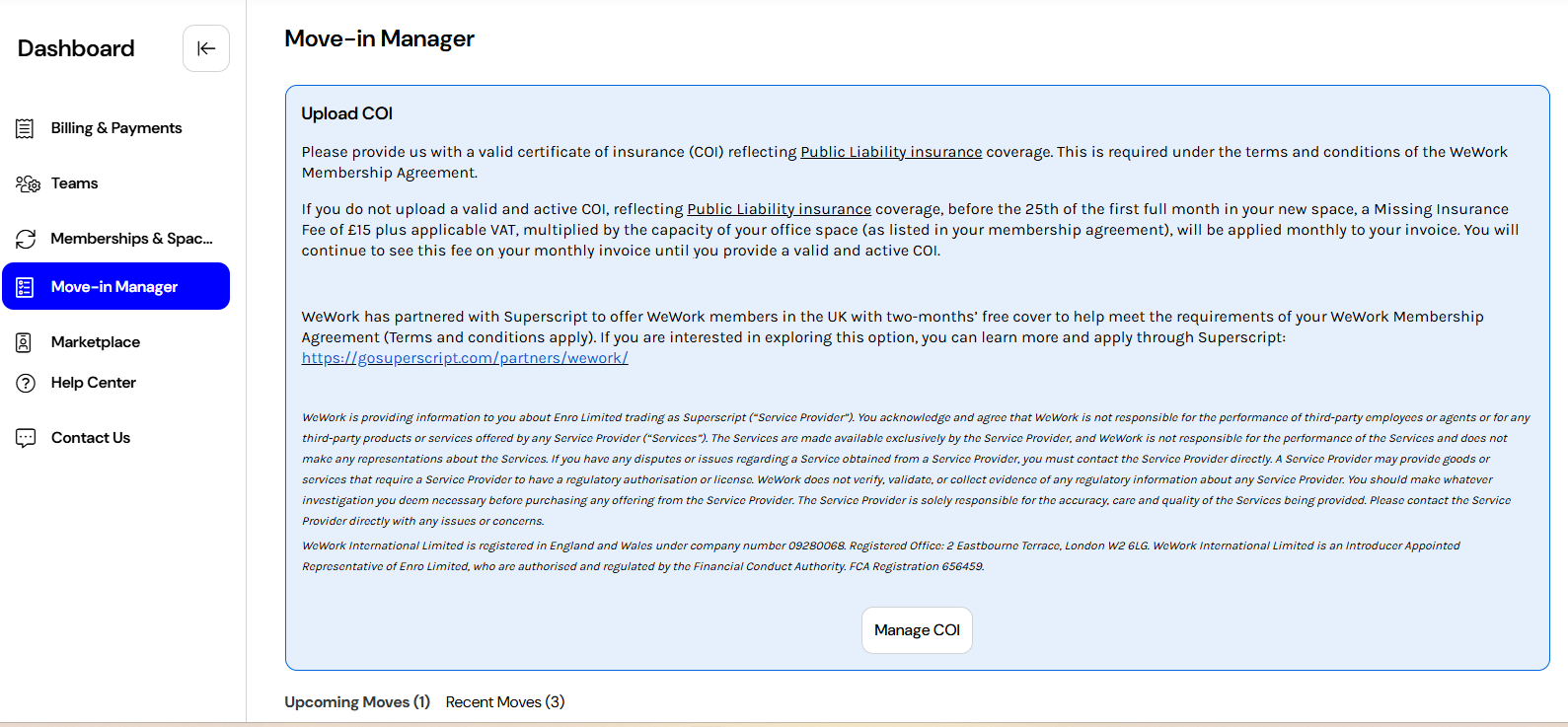Viewport: 1568px width, 727px height.
Task: Click the Contact Us chat bubble icon
Action: [x=26, y=438]
